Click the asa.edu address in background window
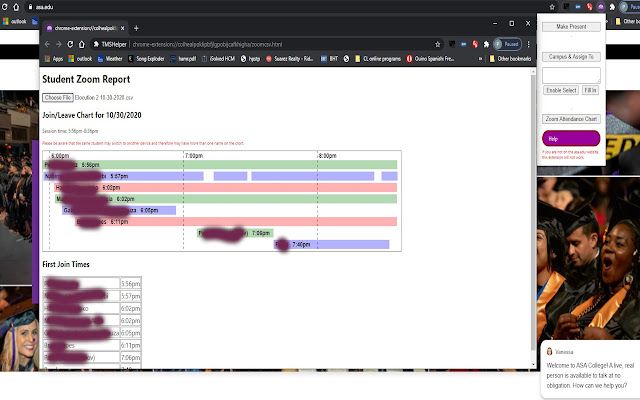The image size is (640, 400). [44, 7]
